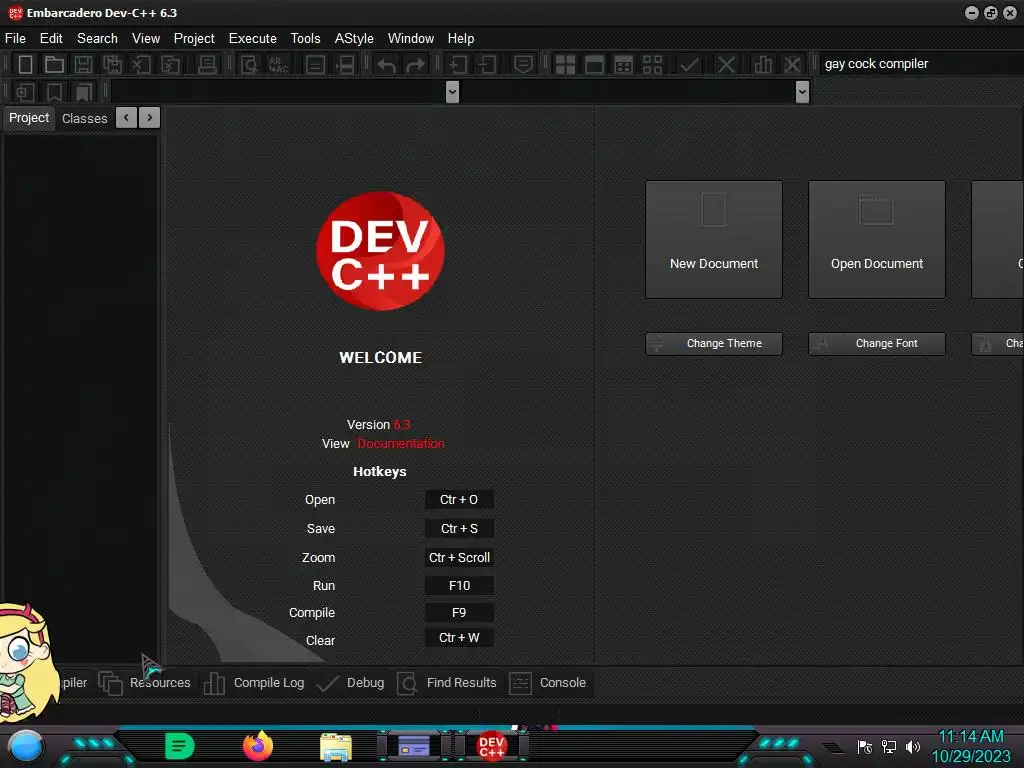Screen dimensions: 1024x768
Task: Open the compiler set selector combo box
Action: point(921,63)
